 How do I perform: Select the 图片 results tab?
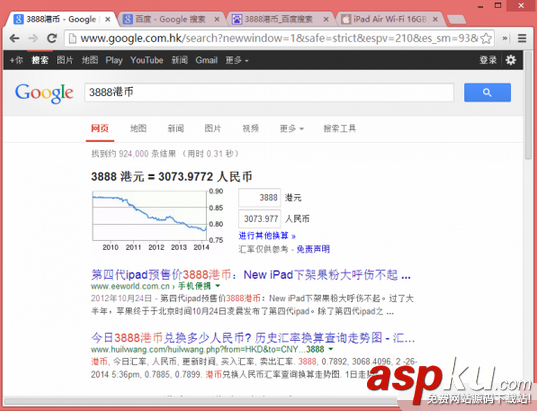tap(213, 128)
